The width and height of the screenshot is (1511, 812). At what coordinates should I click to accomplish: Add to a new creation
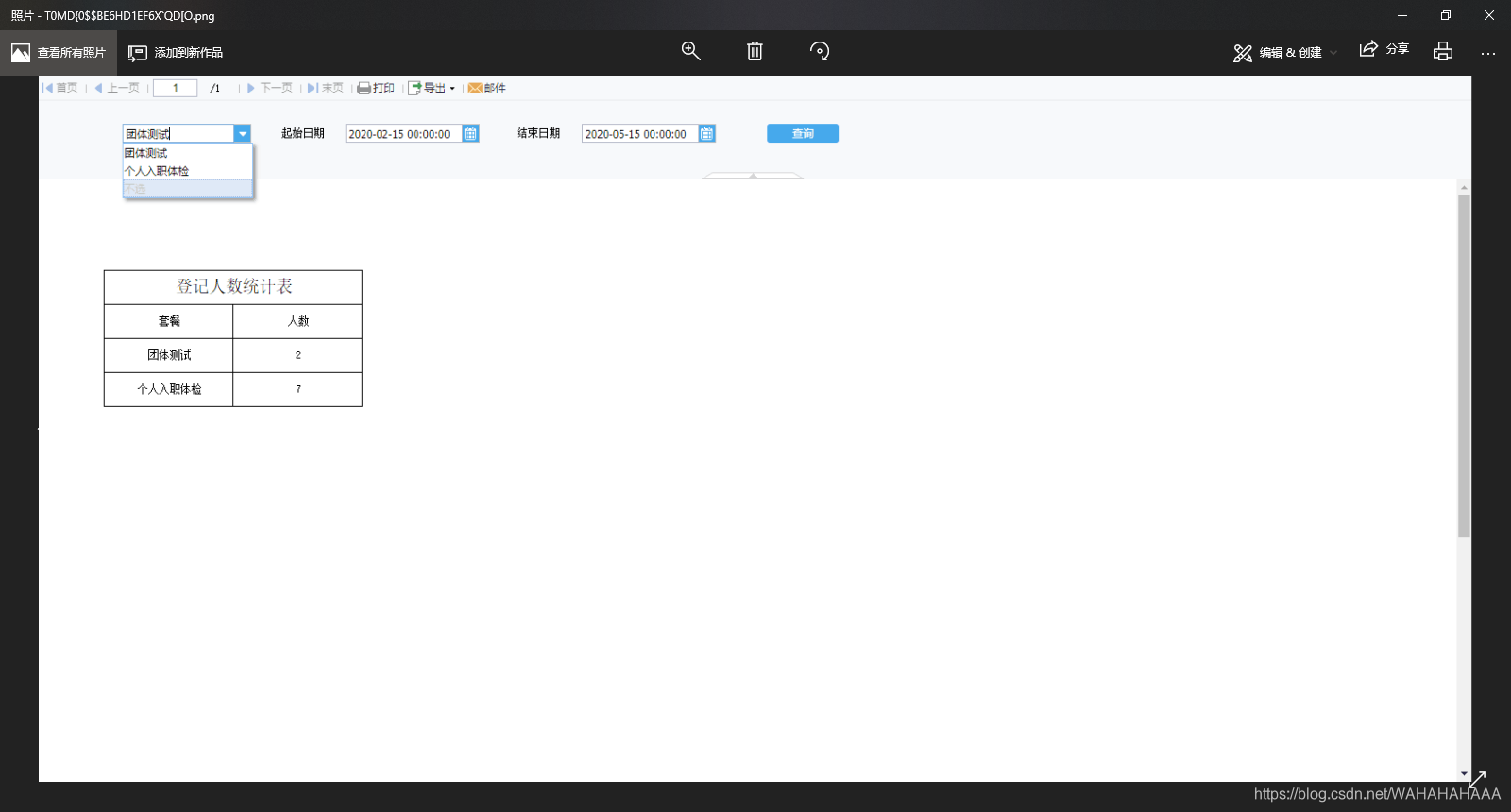click(176, 53)
